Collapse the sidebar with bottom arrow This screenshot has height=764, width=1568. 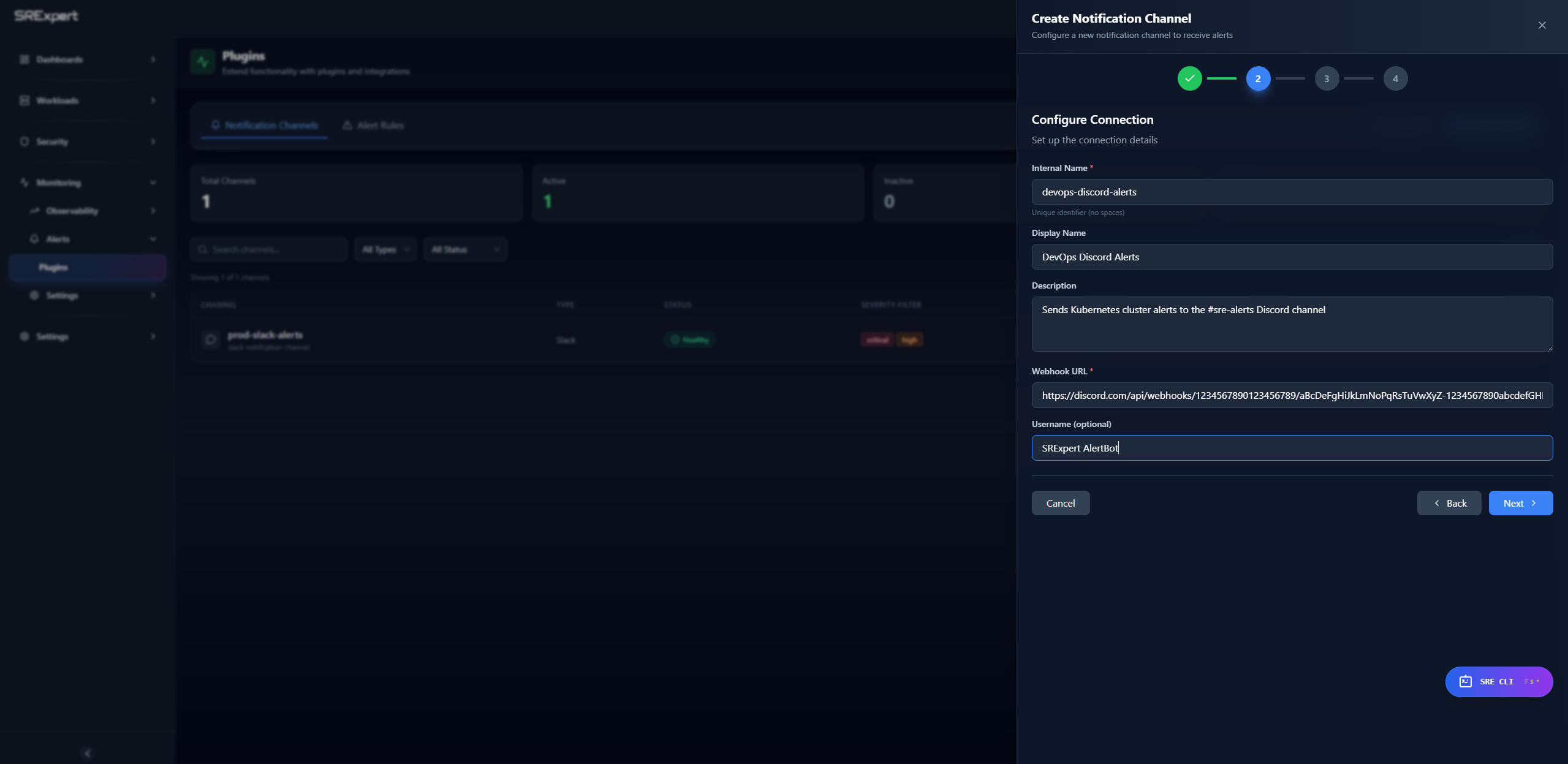point(87,753)
